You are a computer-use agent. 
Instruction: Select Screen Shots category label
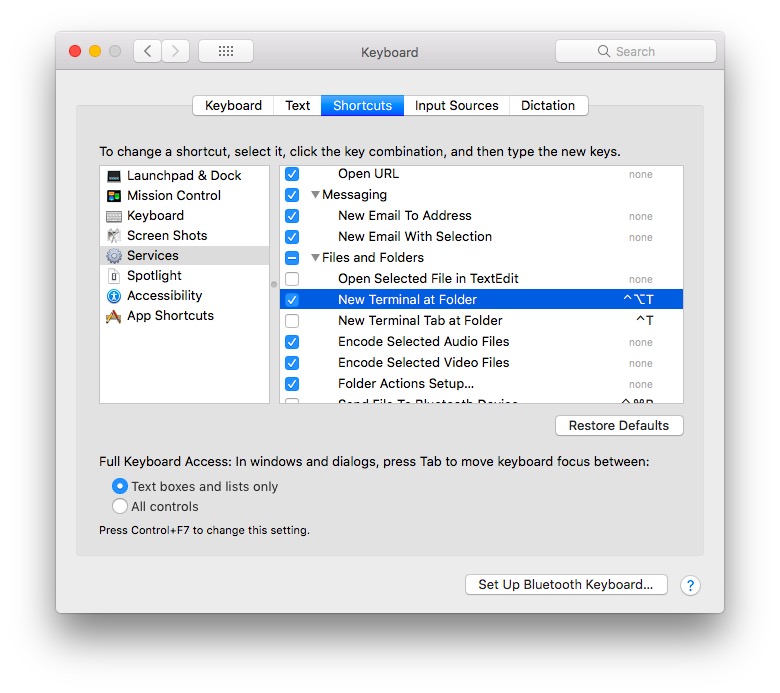point(167,235)
